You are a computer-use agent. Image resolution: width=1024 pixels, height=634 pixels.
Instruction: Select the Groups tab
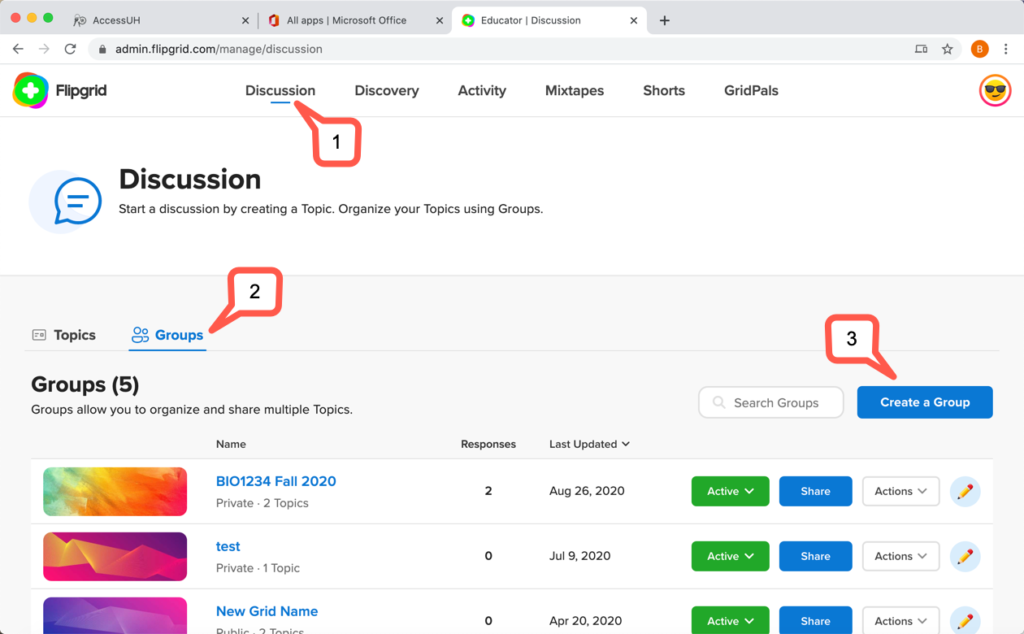(x=167, y=335)
